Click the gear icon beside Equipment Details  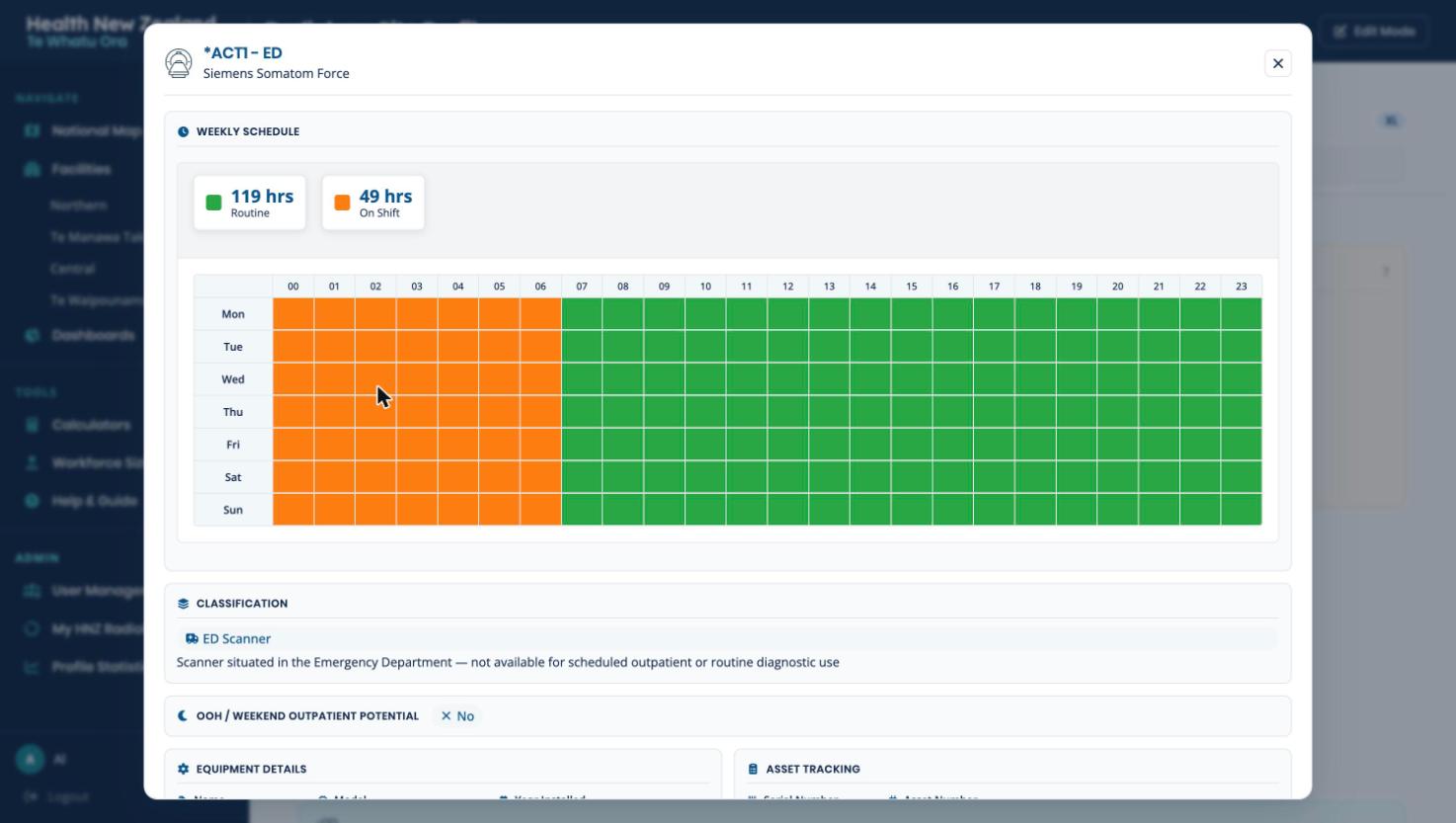(x=183, y=769)
